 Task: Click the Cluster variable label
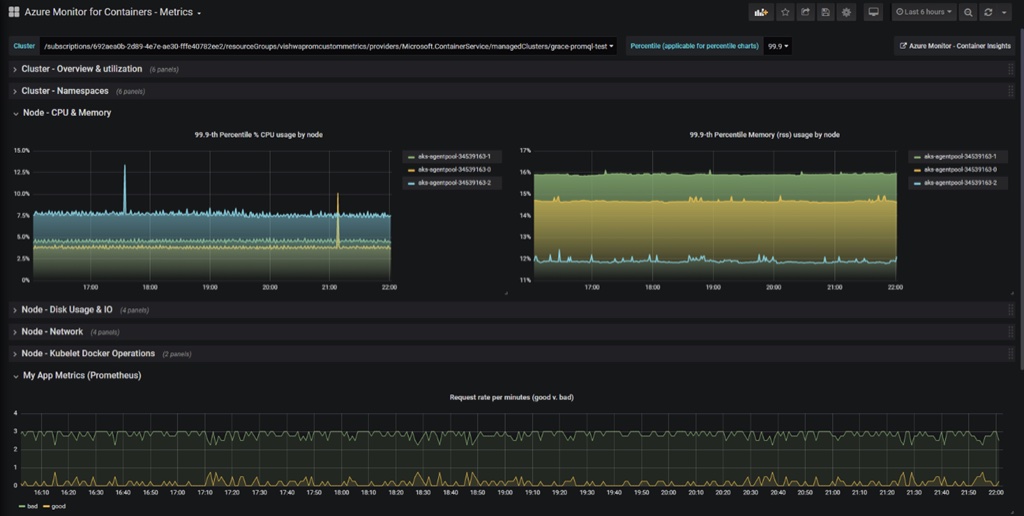pos(24,46)
